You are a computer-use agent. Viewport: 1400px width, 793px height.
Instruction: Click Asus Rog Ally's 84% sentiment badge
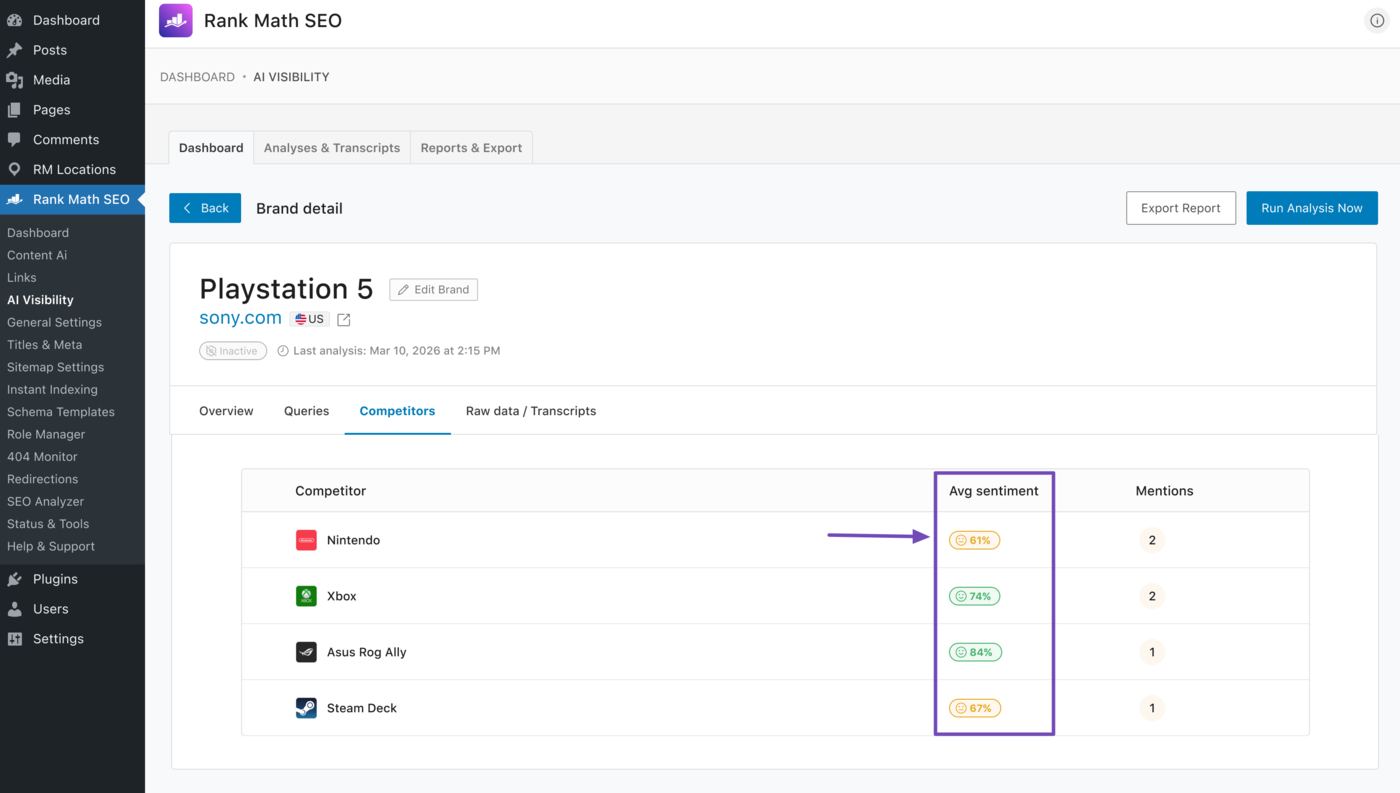(975, 652)
